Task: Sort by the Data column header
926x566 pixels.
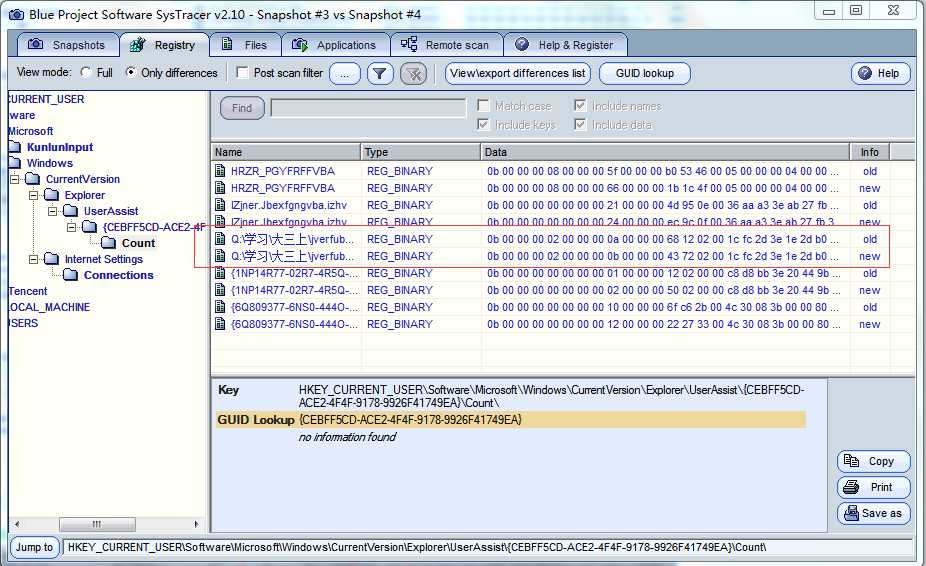Action: 665,152
